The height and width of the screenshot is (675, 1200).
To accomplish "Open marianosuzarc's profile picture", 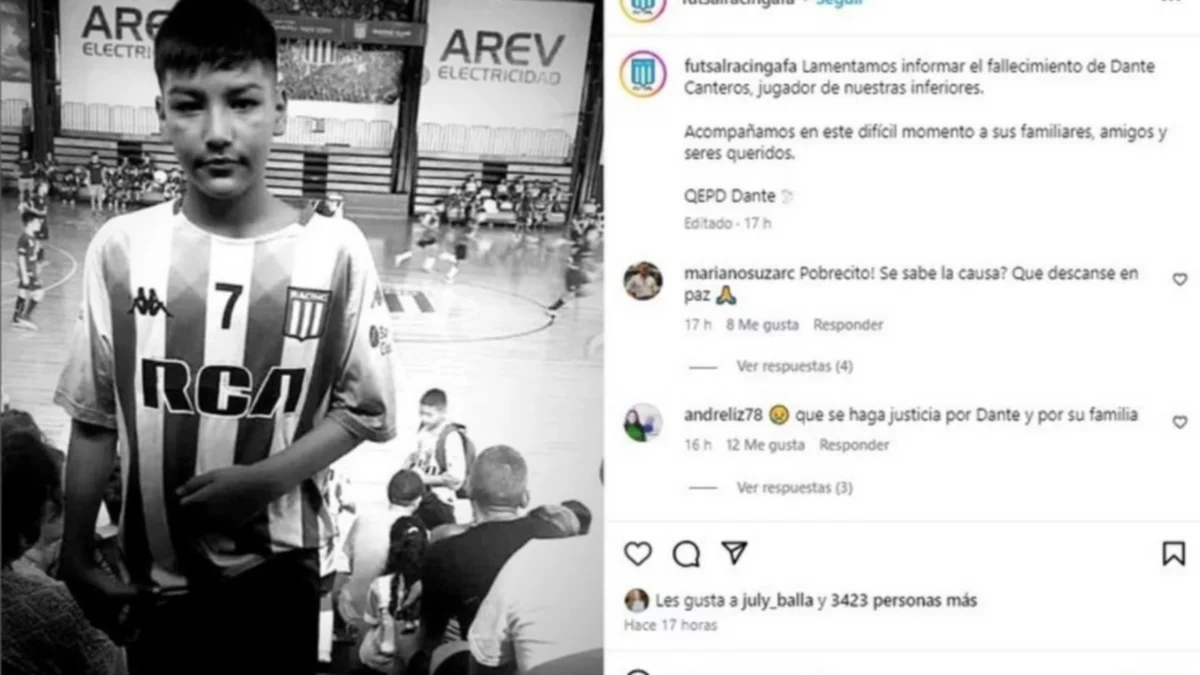I will point(643,281).
